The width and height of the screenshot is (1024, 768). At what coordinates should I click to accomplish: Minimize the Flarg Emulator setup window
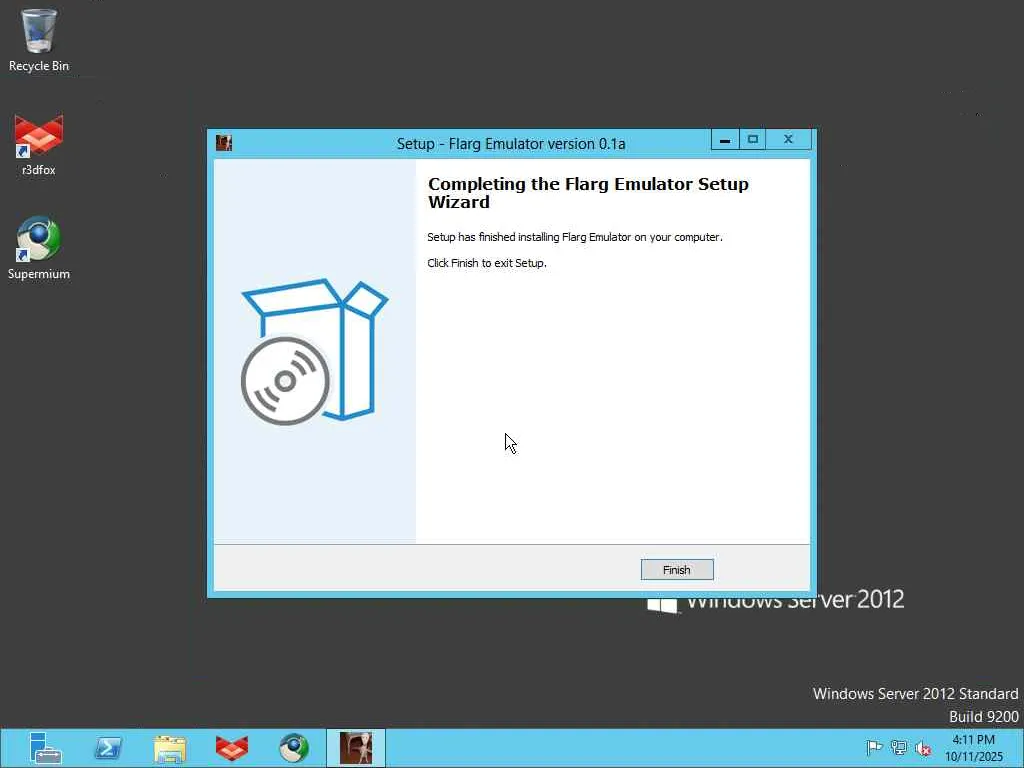(x=725, y=140)
